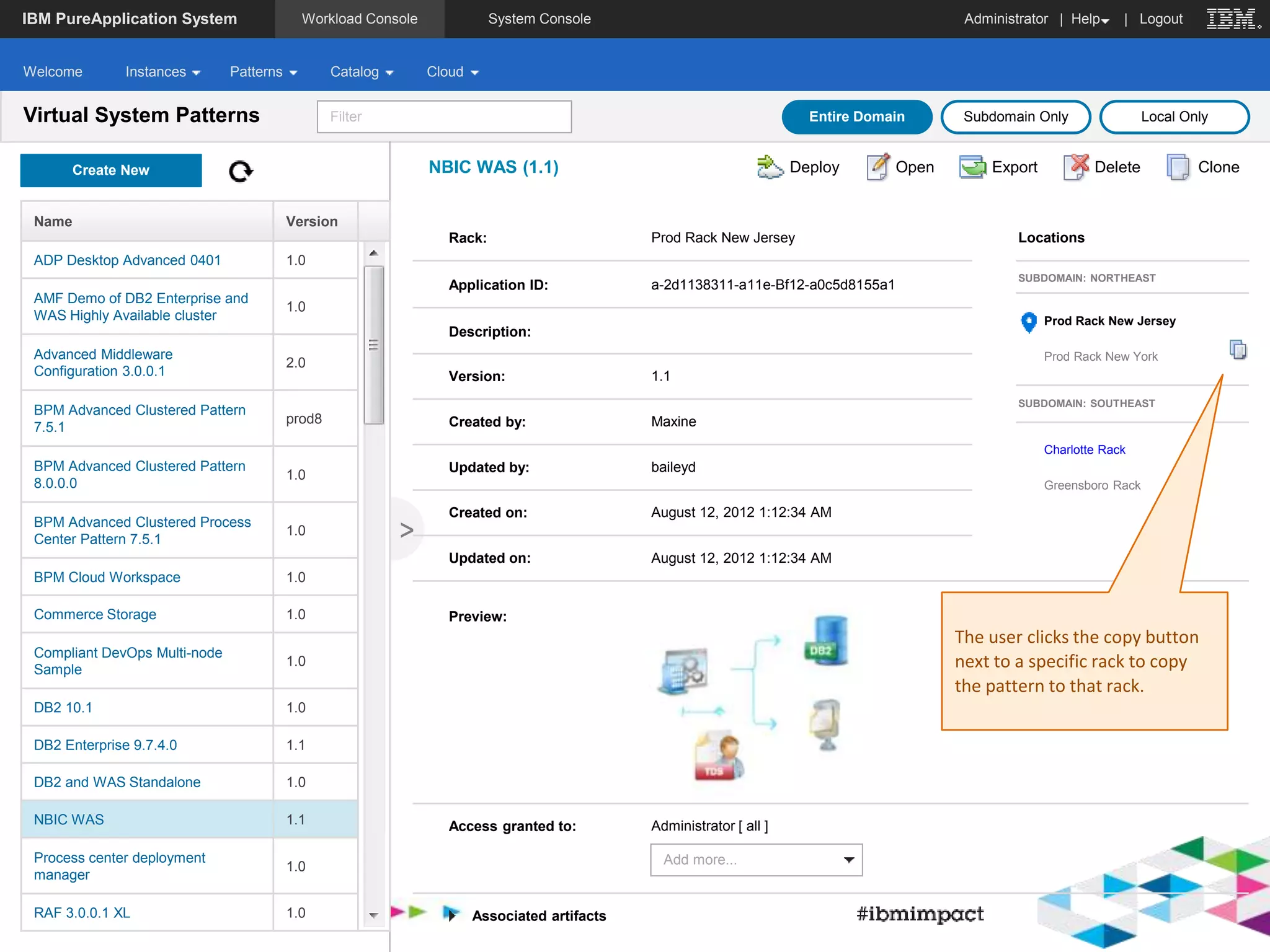Click the Export icon
Screen dimensions: 1270x952
(972, 167)
